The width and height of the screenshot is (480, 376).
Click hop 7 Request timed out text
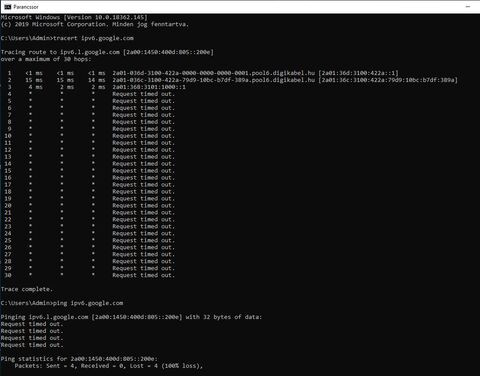tap(143, 115)
